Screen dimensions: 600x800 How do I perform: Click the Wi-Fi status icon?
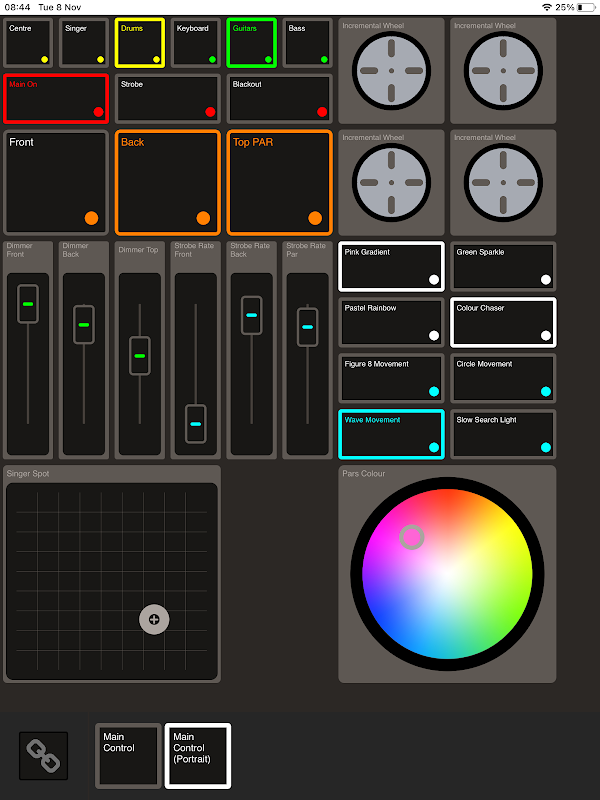pos(546,7)
